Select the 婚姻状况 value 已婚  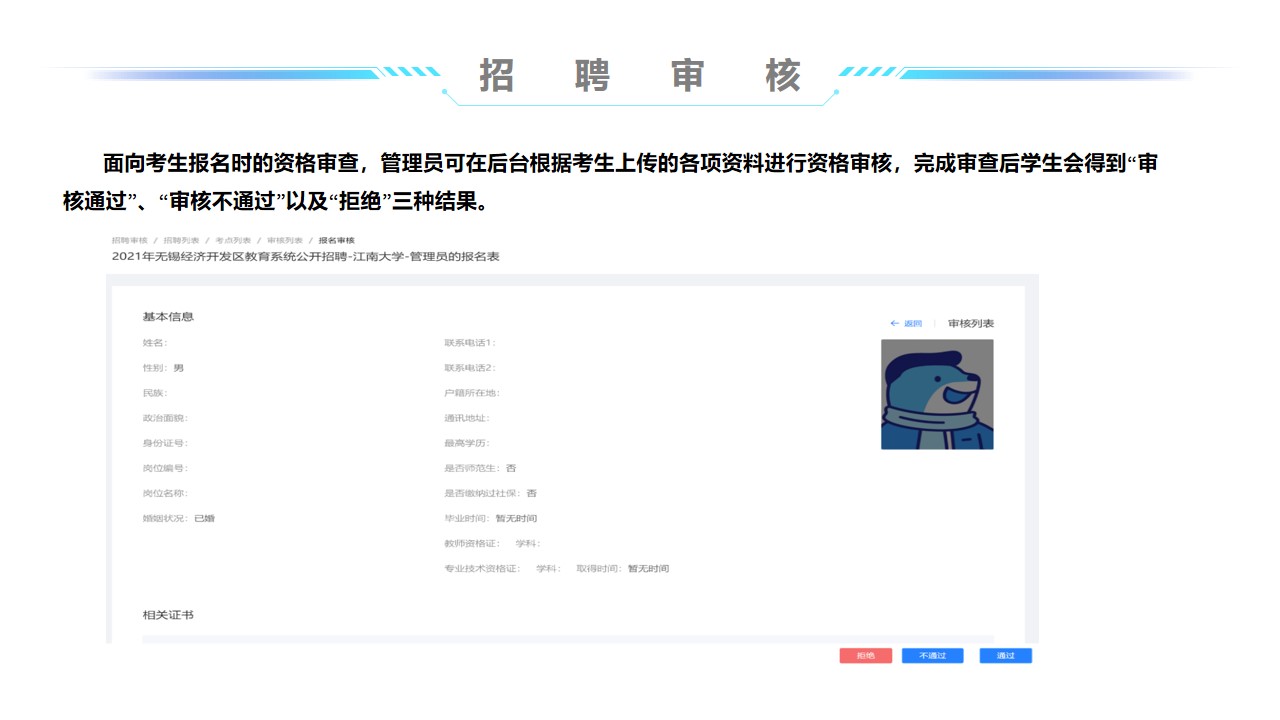pyautogui.click(x=204, y=518)
